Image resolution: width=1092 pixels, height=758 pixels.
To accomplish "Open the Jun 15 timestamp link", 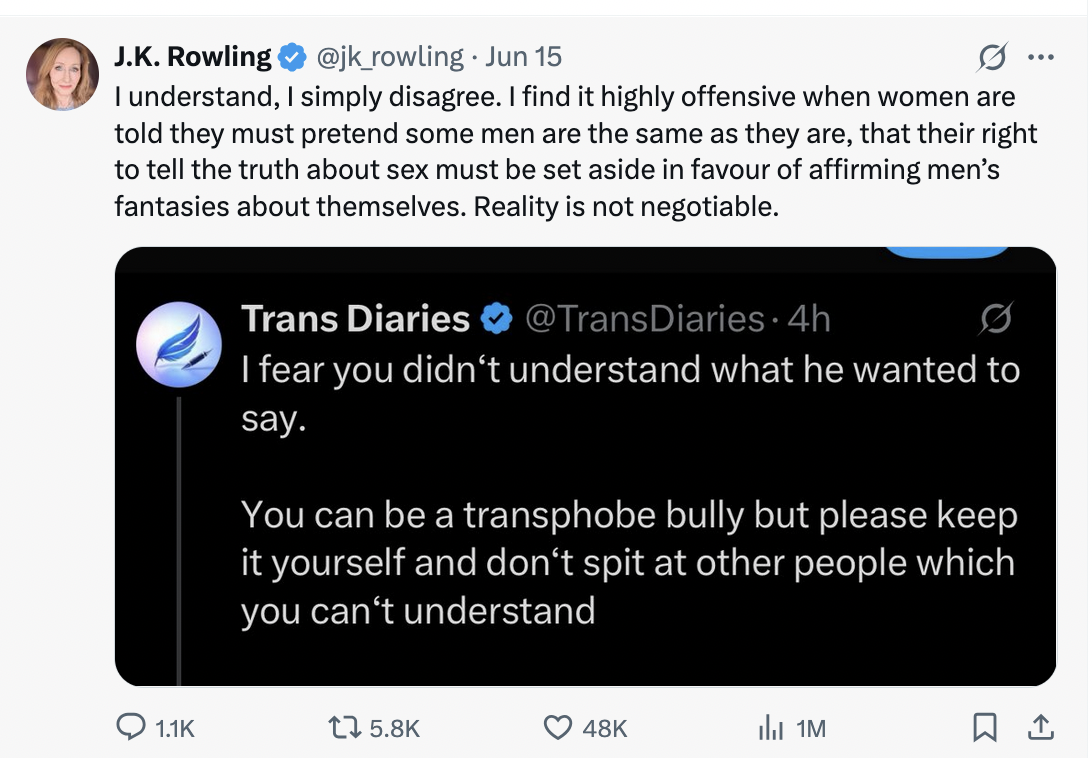I will pyautogui.click(x=524, y=56).
